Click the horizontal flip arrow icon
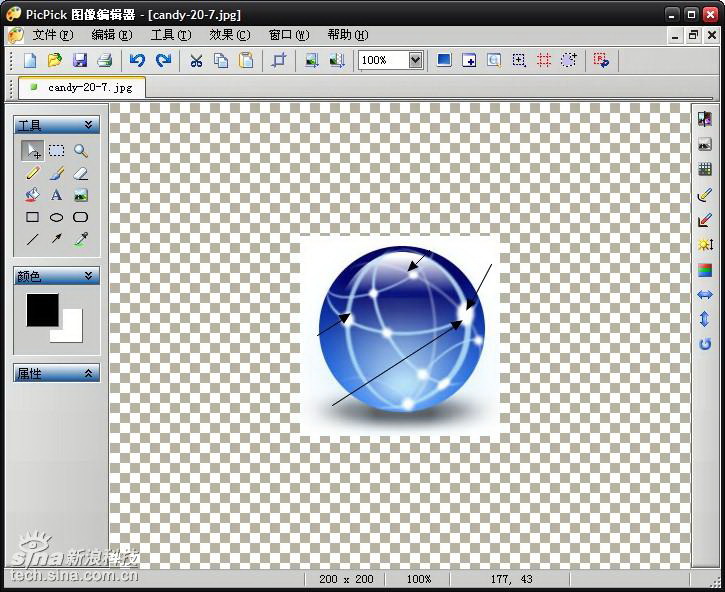725x592 pixels. (x=705, y=295)
